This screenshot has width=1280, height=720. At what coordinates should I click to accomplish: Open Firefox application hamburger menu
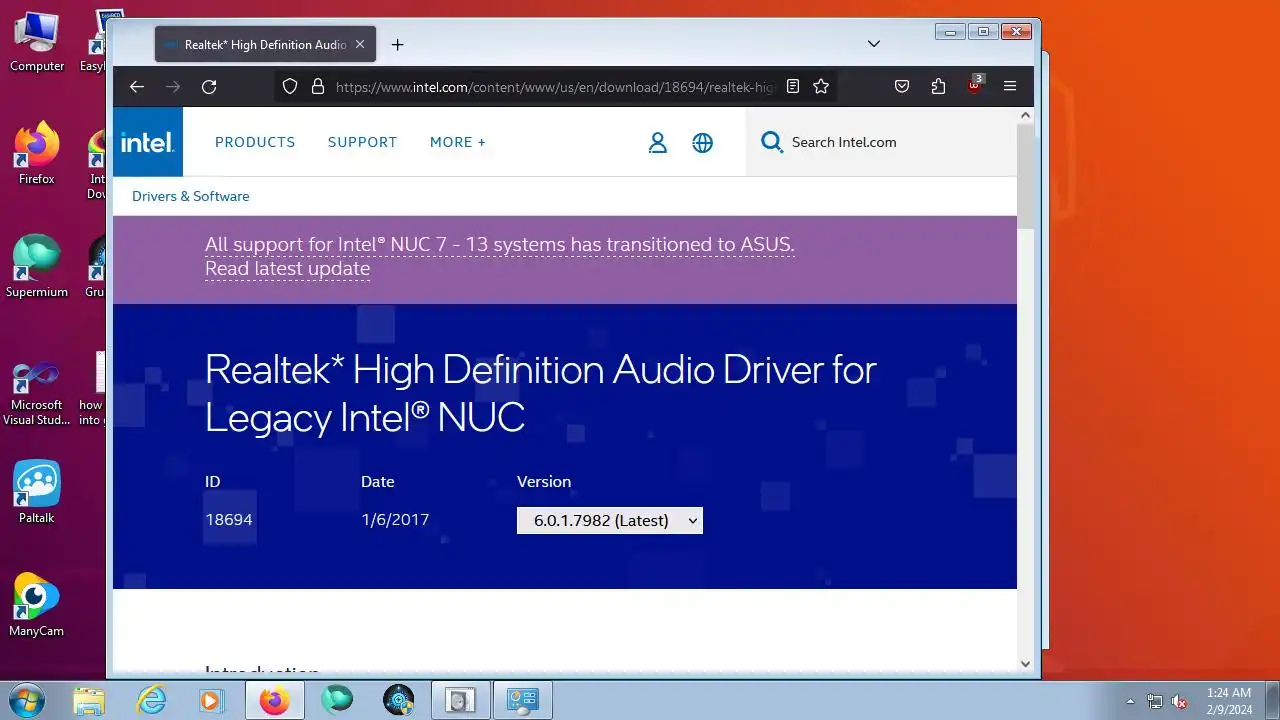point(1010,87)
